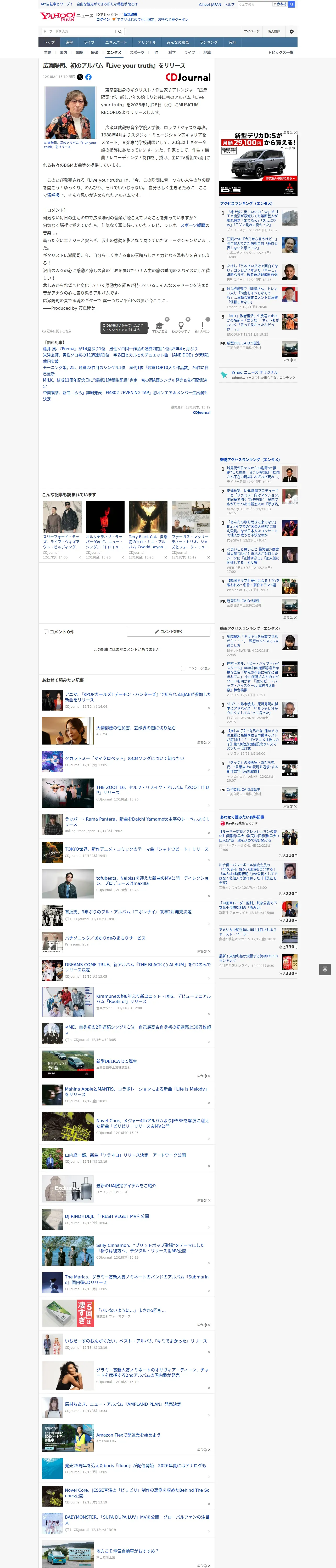Viewport: 336px width, 1568px height.
Task: Select the 国内 category tab
Action: [63, 52]
